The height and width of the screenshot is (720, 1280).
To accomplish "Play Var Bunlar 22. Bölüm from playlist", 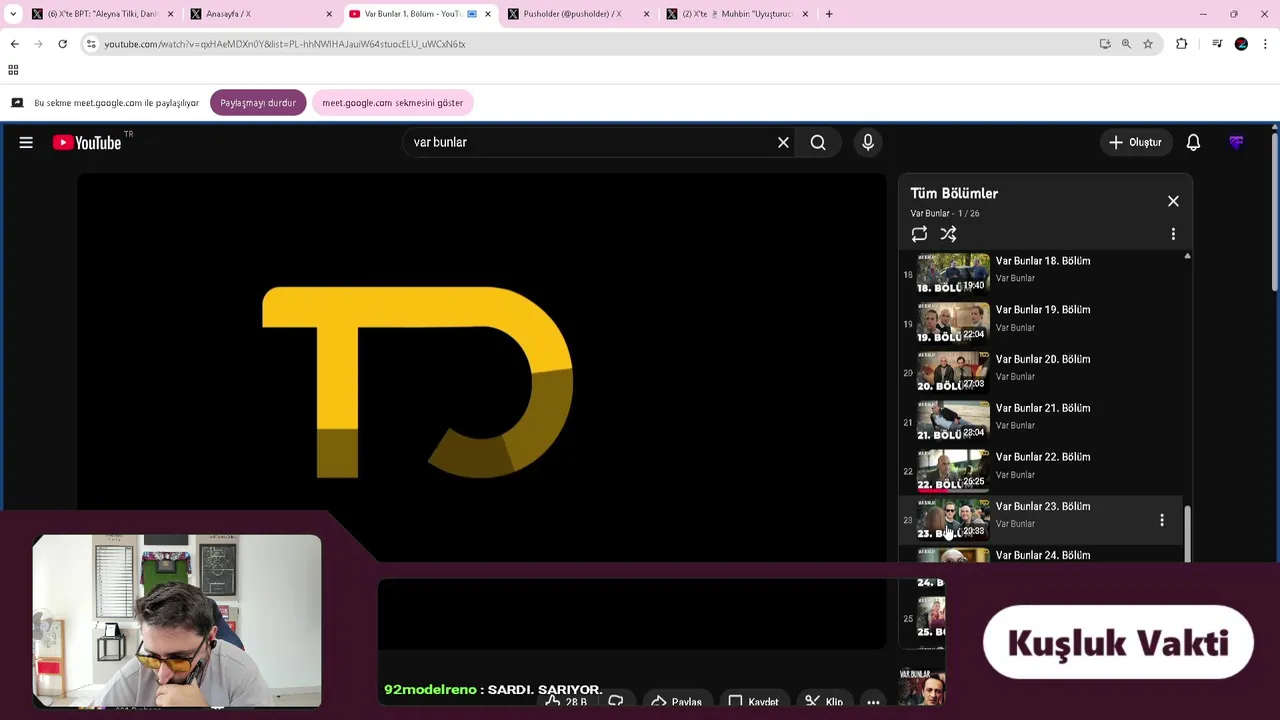I will tap(1040, 470).
